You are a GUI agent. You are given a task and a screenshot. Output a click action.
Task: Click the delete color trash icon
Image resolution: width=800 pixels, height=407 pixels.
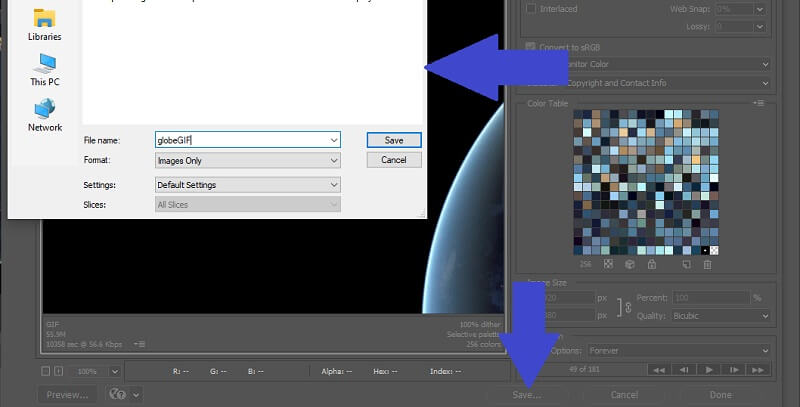[x=707, y=265]
